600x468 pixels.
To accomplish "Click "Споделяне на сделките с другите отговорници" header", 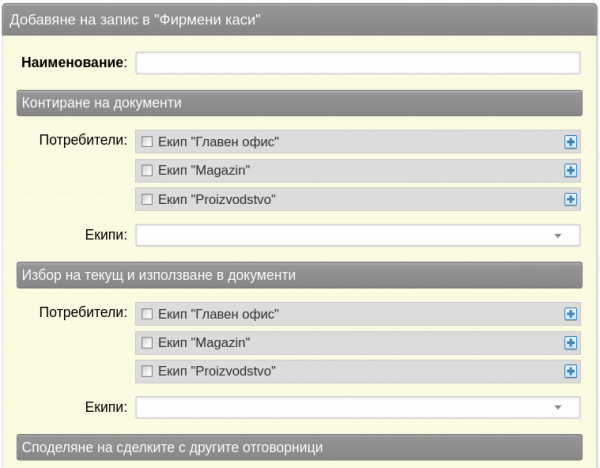I will [300, 447].
